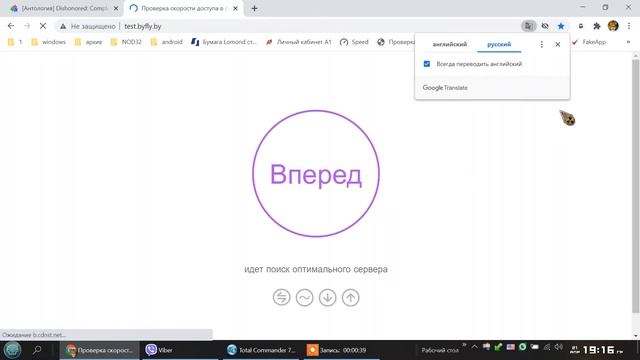Close the Dishonored tab

[x=116, y=8]
